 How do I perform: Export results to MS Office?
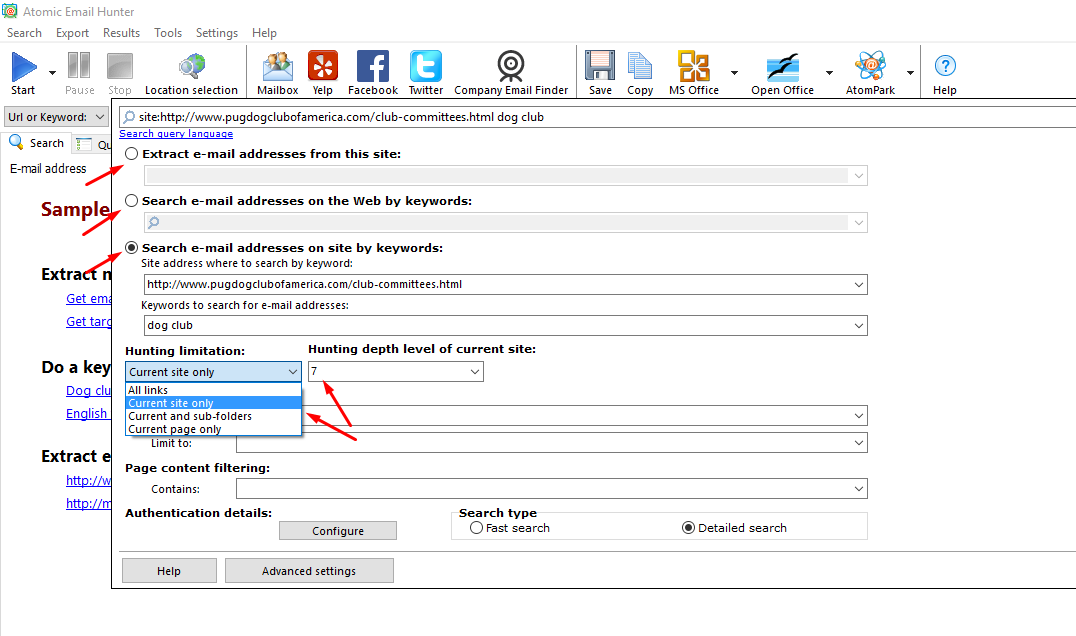694,66
